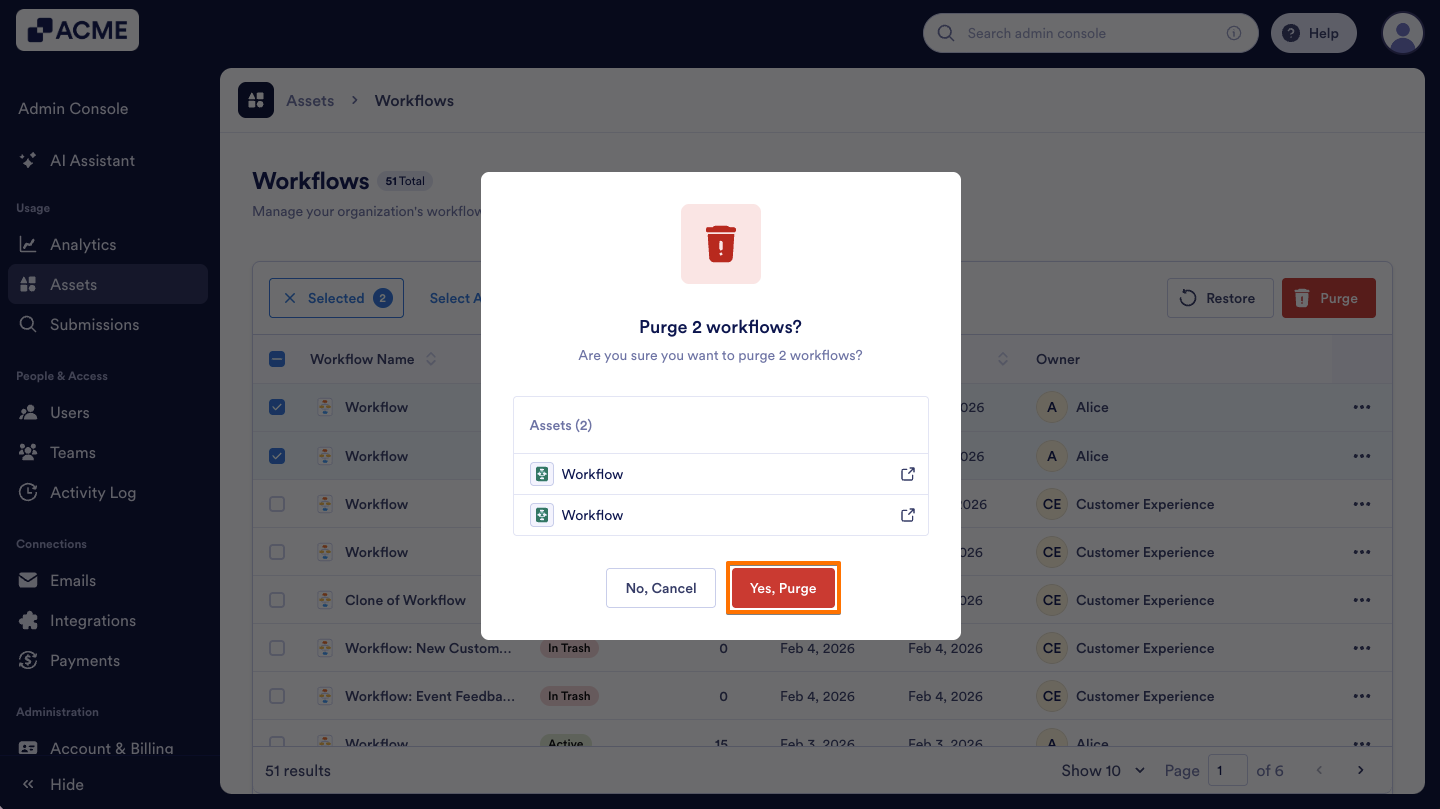Uncheck the select-all checkbox in the table header

[277, 358]
